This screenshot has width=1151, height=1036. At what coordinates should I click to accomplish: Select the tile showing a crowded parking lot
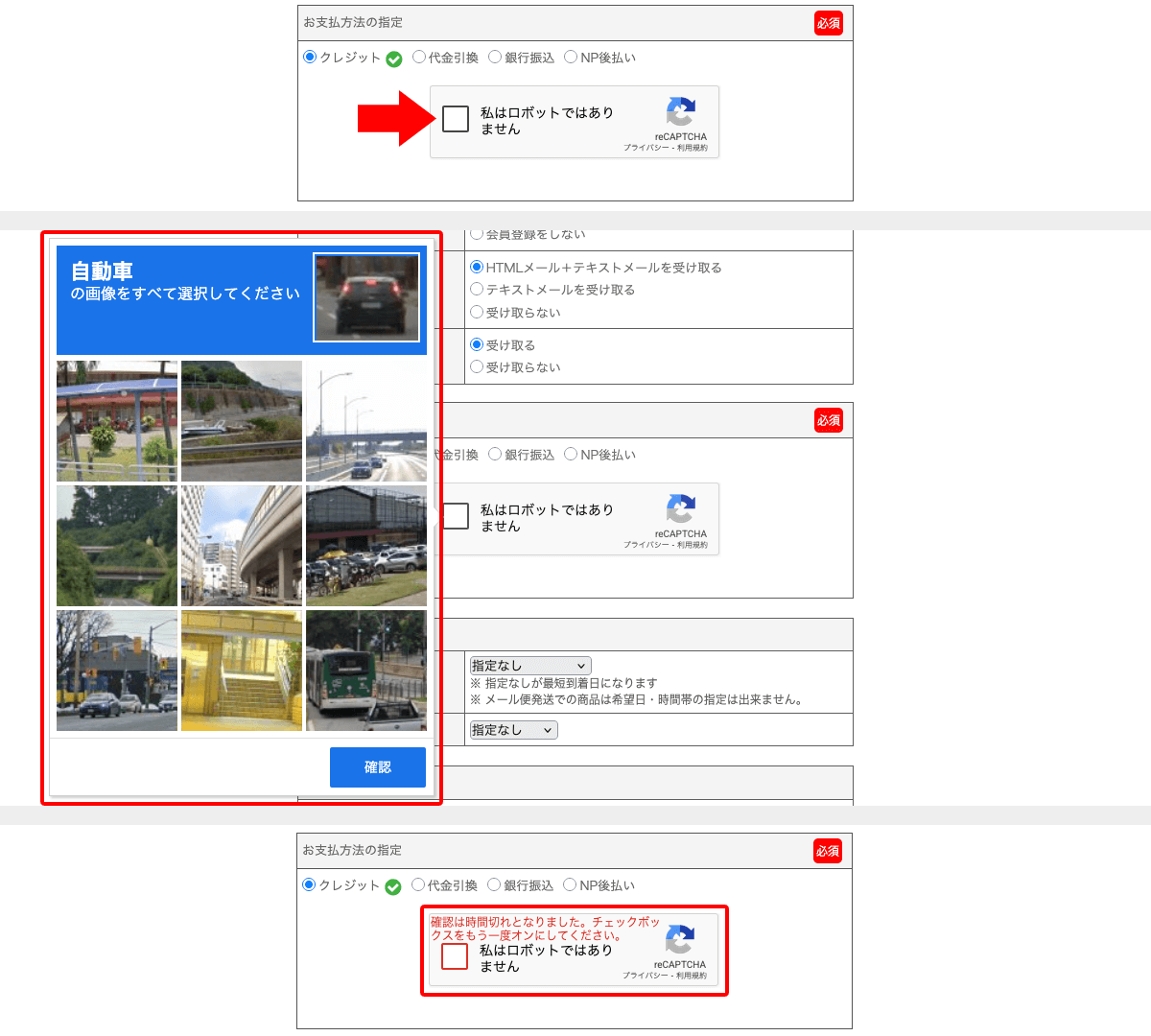coord(366,546)
